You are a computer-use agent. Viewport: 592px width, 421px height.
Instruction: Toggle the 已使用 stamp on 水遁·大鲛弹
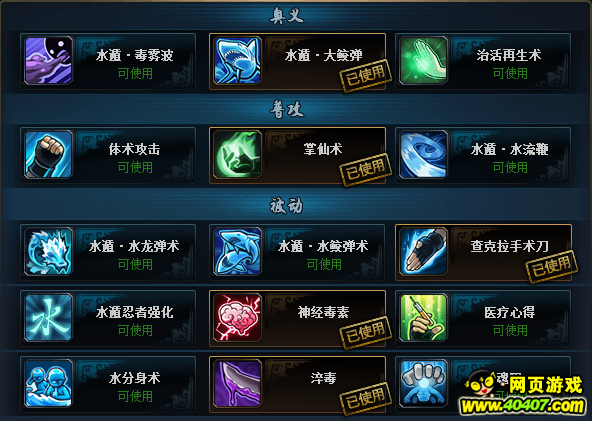point(365,76)
